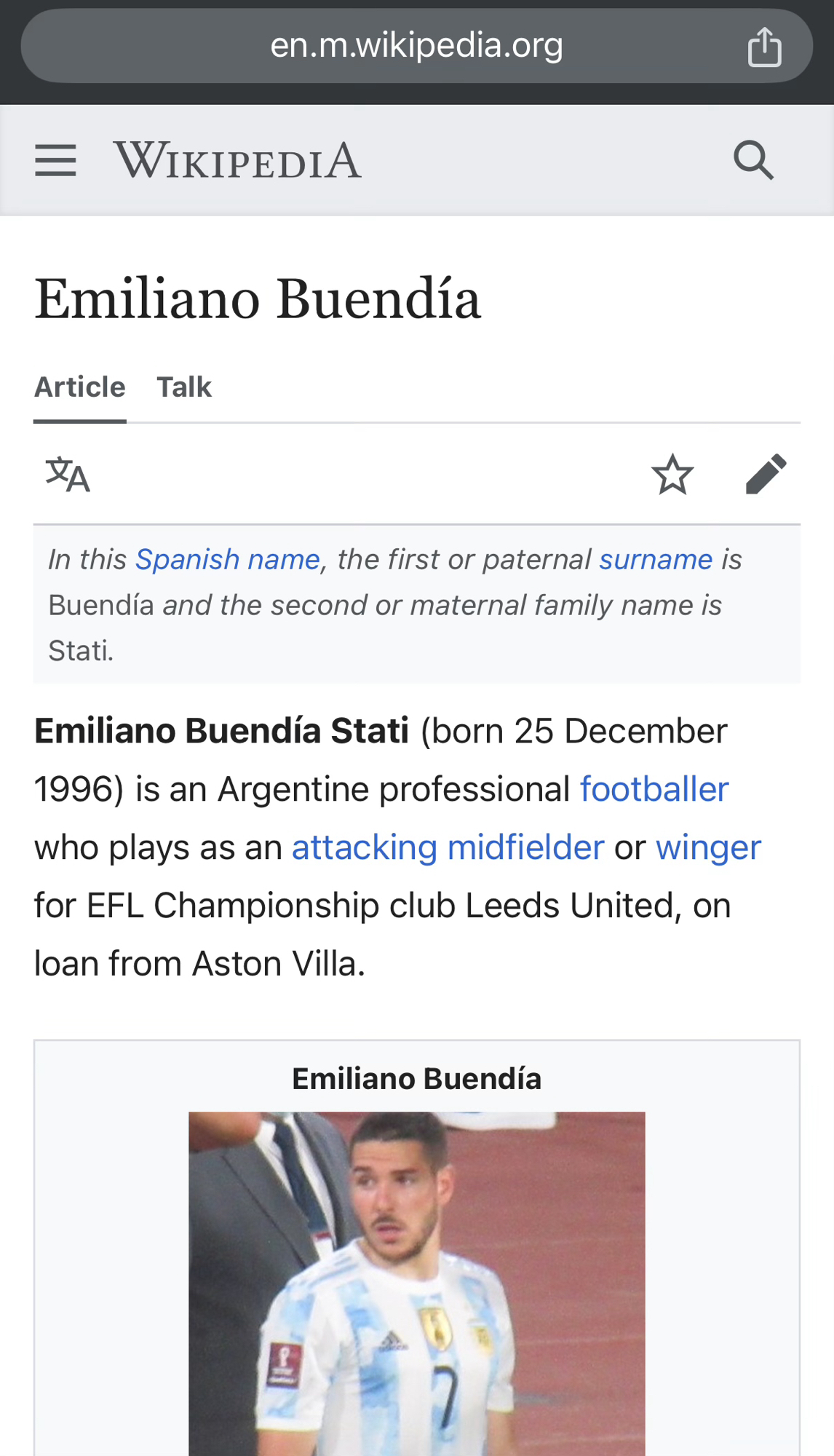Tap the edit pencil icon
This screenshot has width=834, height=1456.
[766, 475]
